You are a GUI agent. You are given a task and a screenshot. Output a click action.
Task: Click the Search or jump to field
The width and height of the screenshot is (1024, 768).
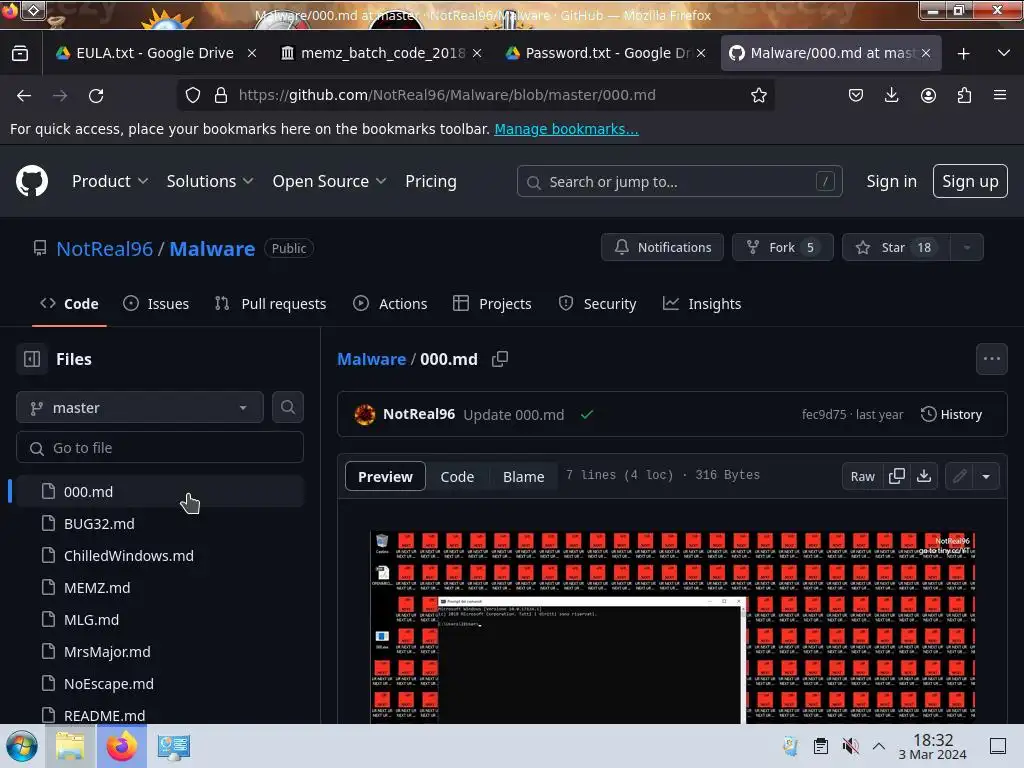tap(679, 181)
